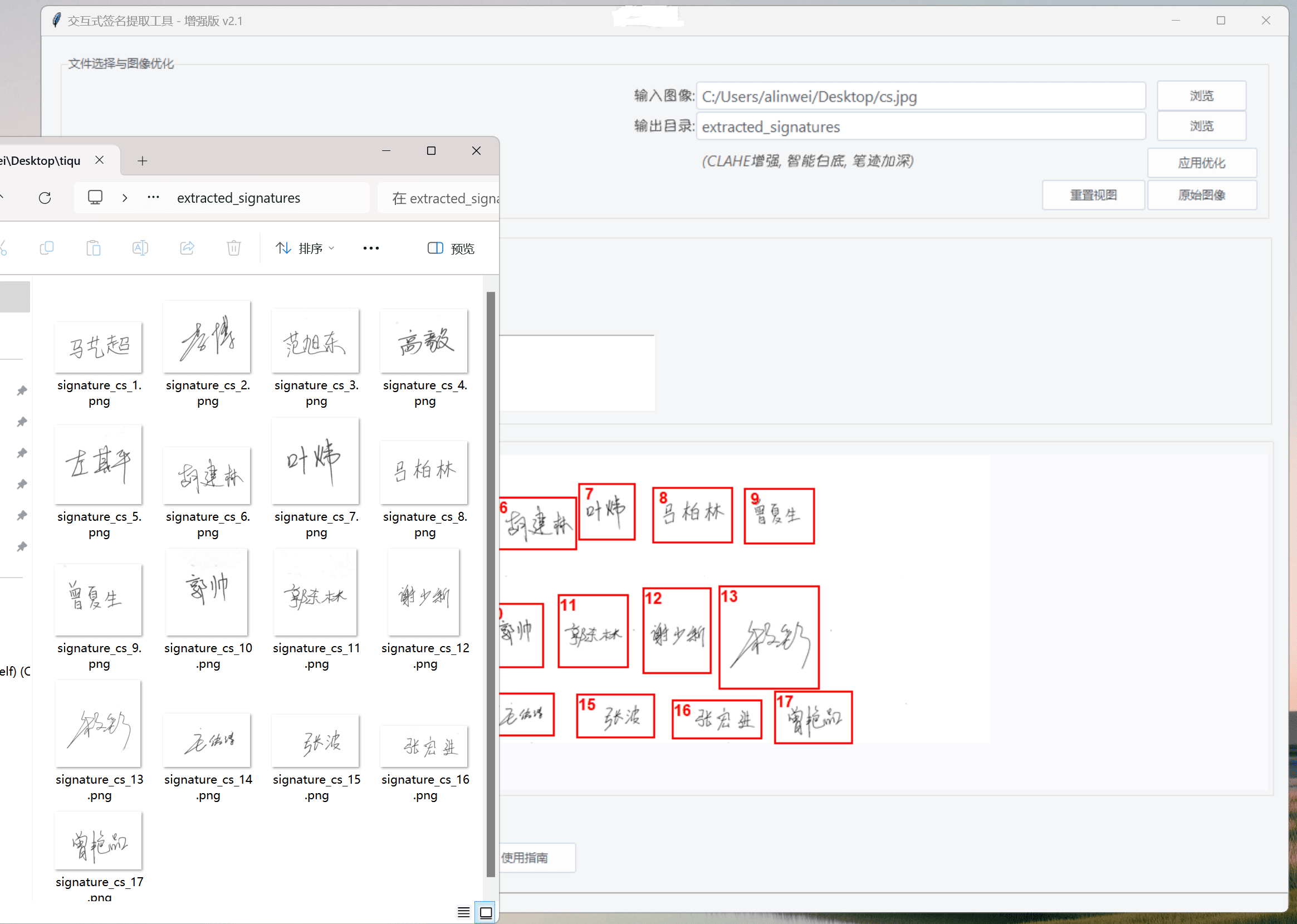Viewport: 1297px width, 924px height.
Task: Open the address bar ellipsis for hidden path
Action: click(153, 197)
